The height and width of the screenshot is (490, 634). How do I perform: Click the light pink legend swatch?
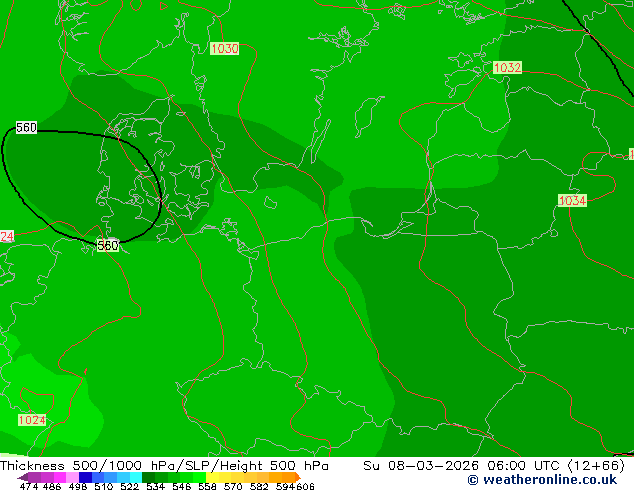click(x=72, y=477)
